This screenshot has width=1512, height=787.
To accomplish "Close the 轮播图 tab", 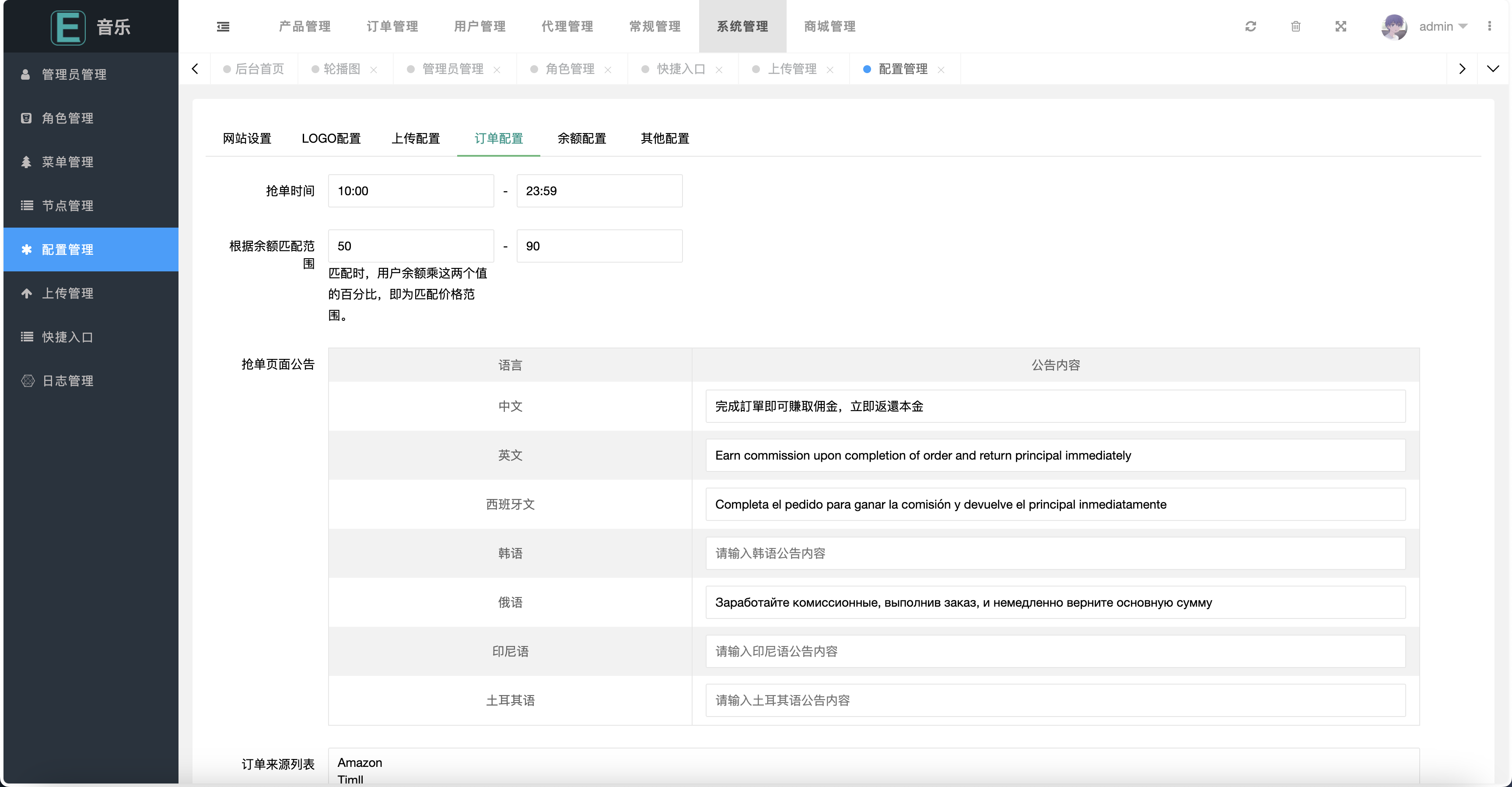I will pos(374,69).
